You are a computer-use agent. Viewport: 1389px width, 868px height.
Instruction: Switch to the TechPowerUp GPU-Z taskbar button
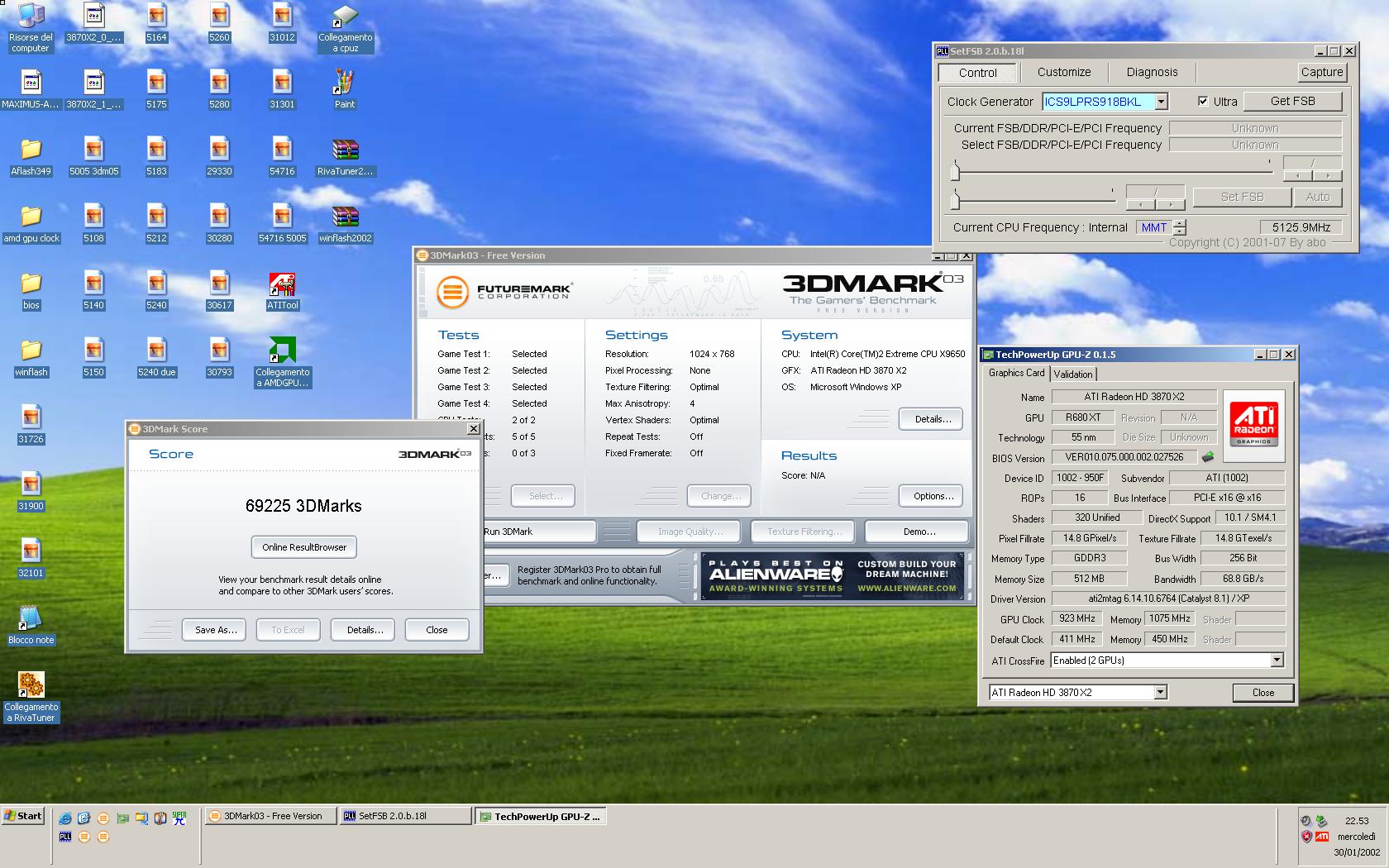541,817
